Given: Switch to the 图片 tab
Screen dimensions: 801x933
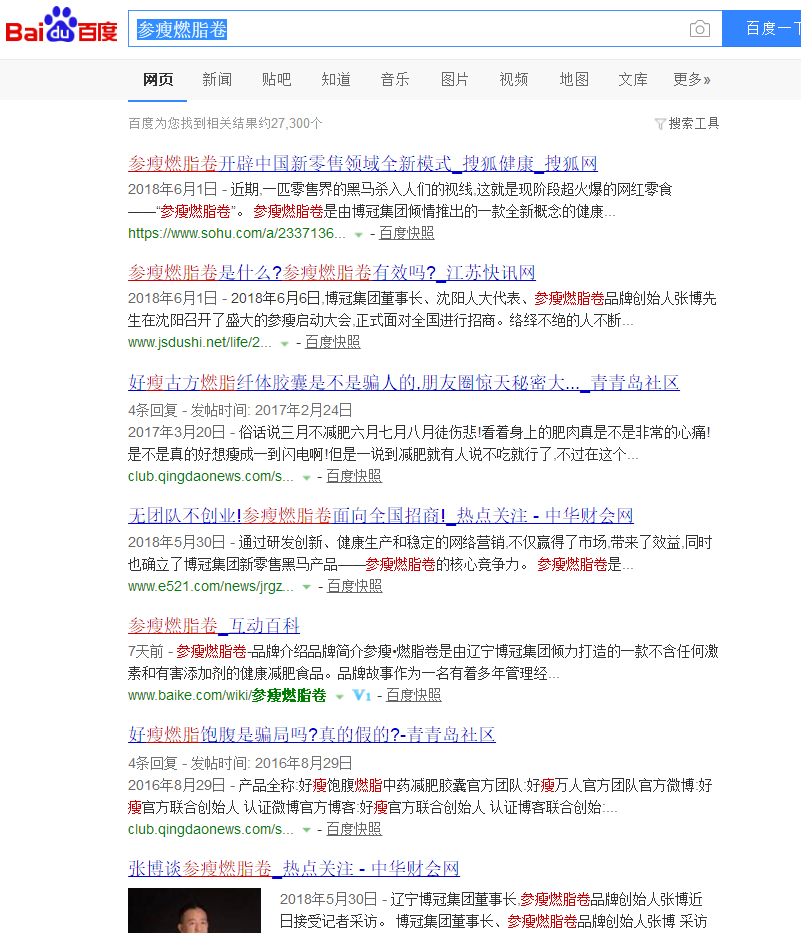Looking at the screenshot, I should pos(455,79).
